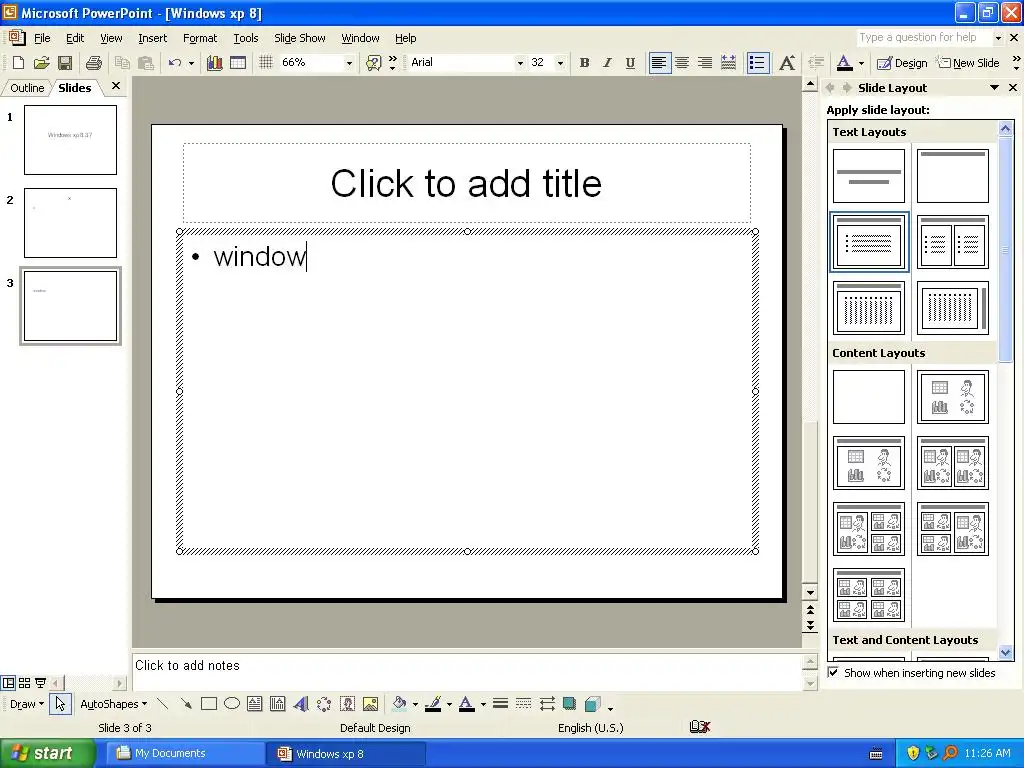Select the Arrow drawing tool
Viewport: 1024px width, 768px height.
186,703
